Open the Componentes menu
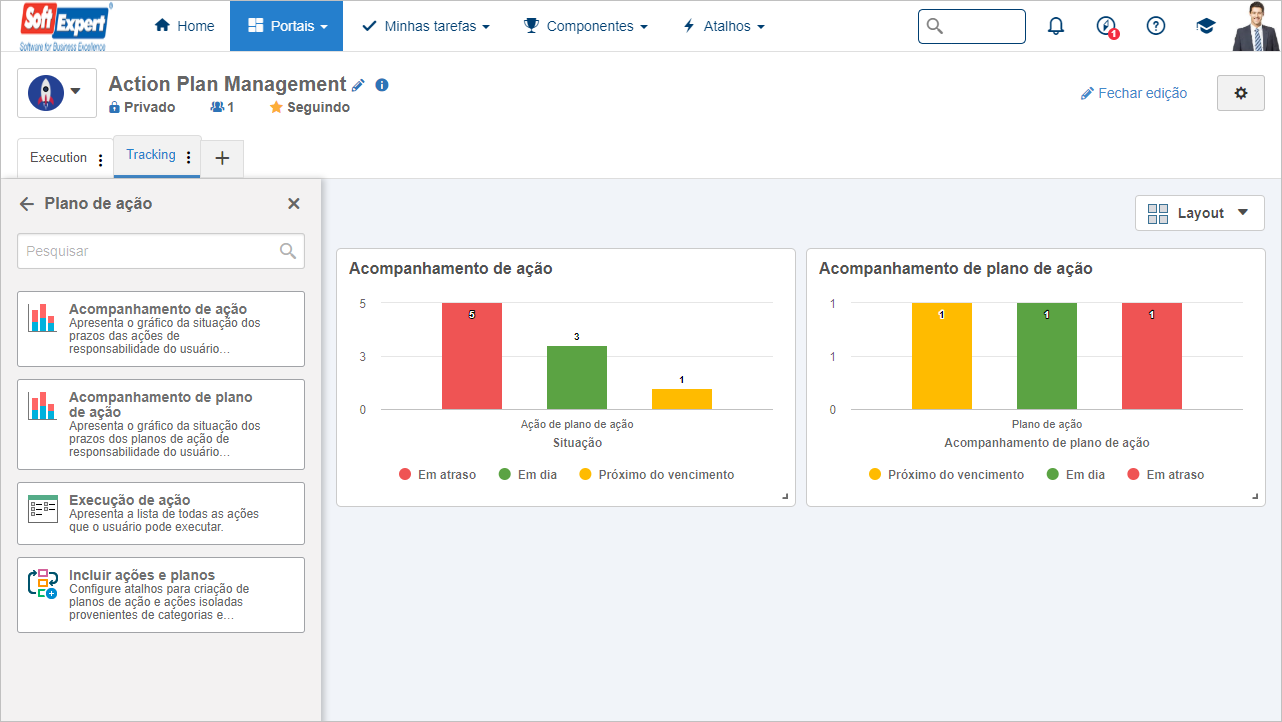 coord(586,26)
